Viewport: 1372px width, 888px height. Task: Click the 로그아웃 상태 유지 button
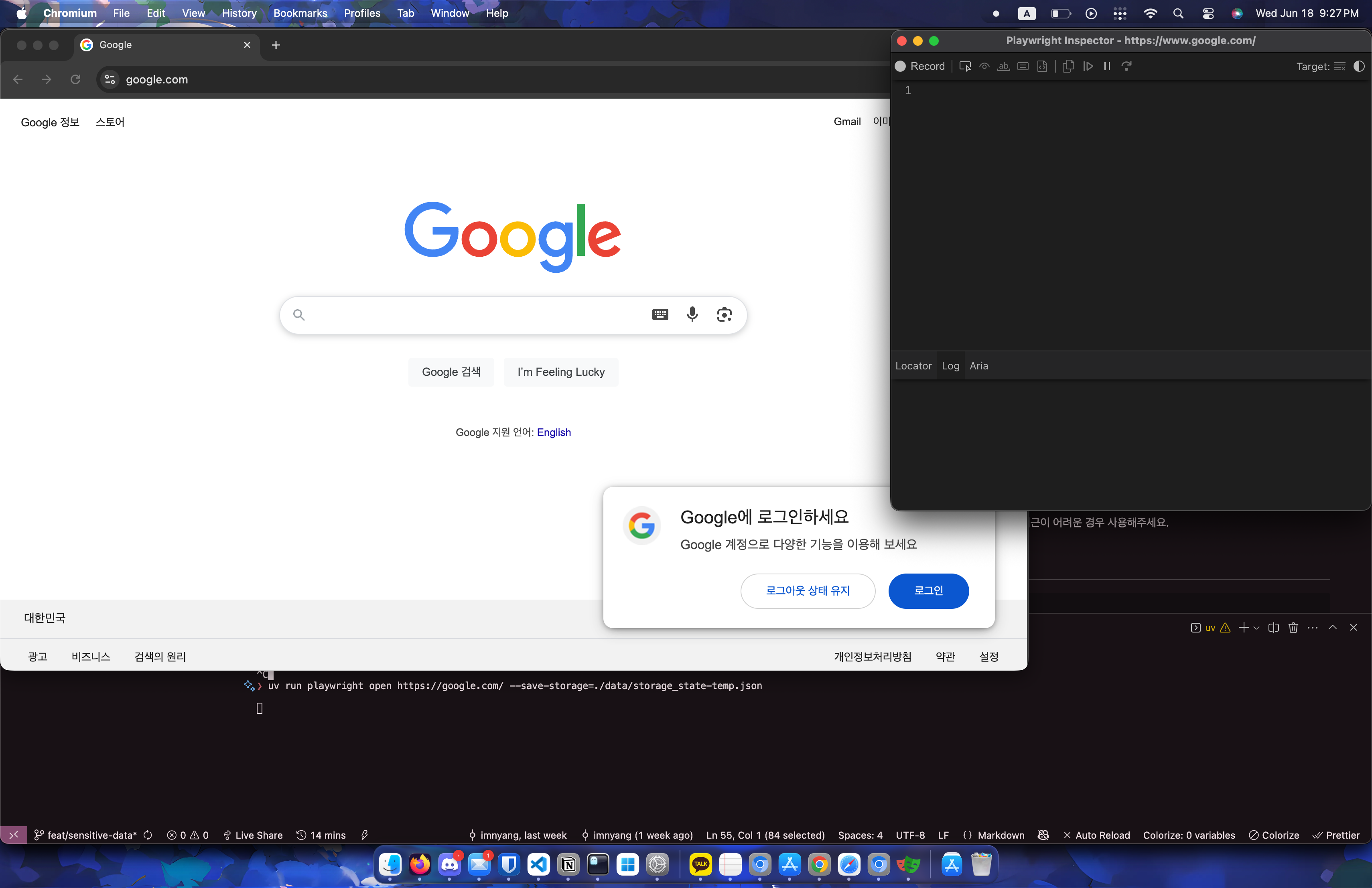point(808,591)
